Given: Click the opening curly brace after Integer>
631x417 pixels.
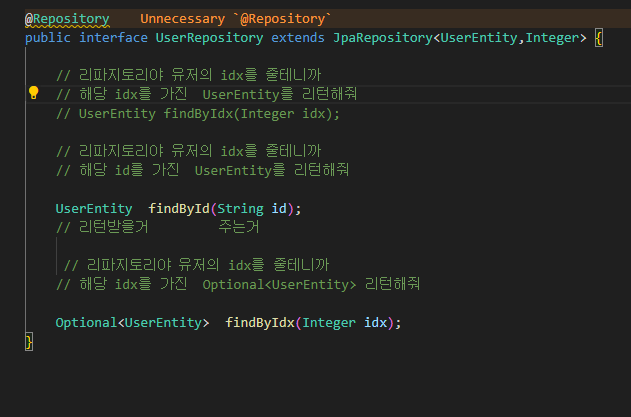Looking at the screenshot, I should point(599,38).
